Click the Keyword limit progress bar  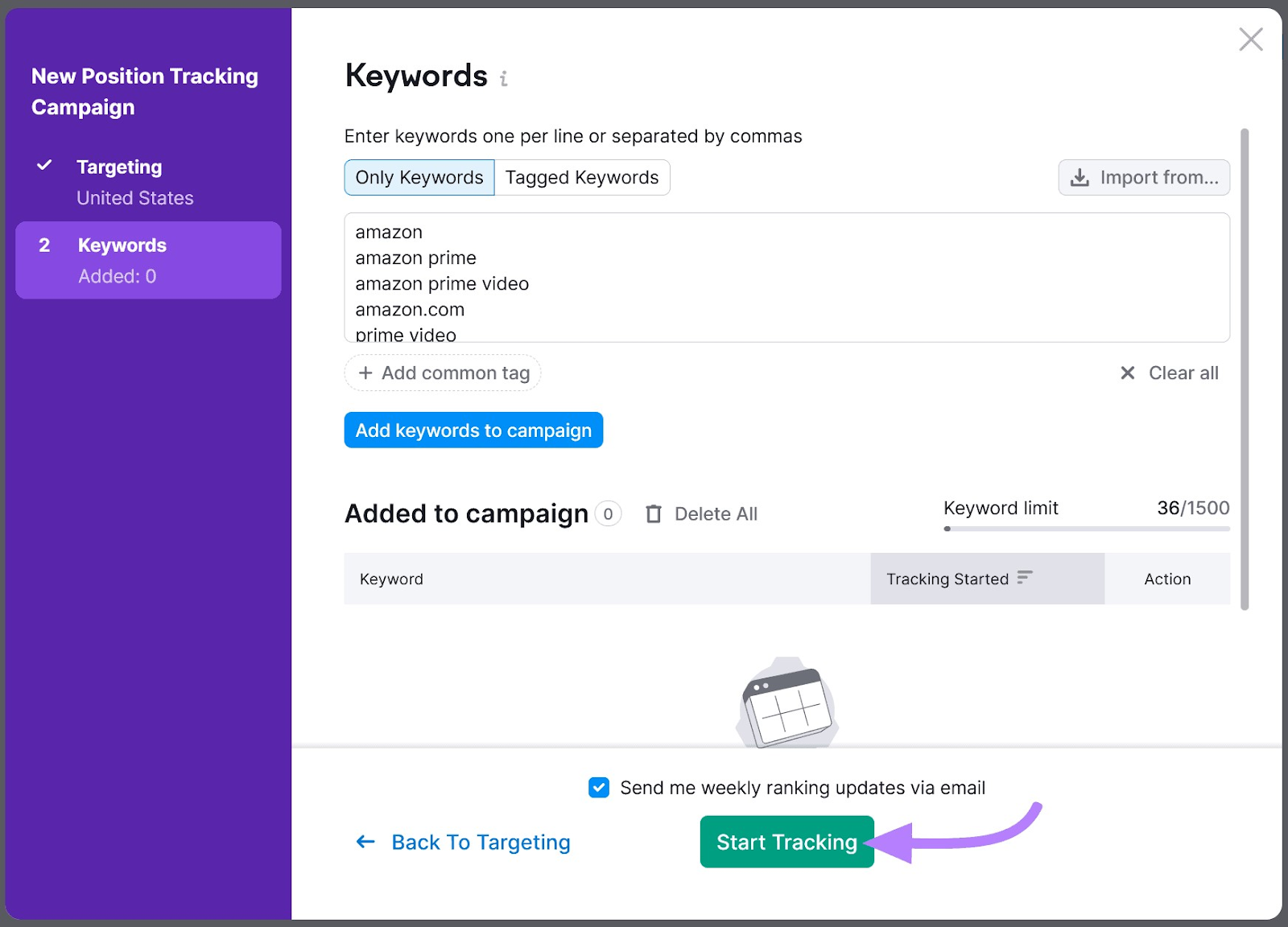click(x=1085, y=529)
